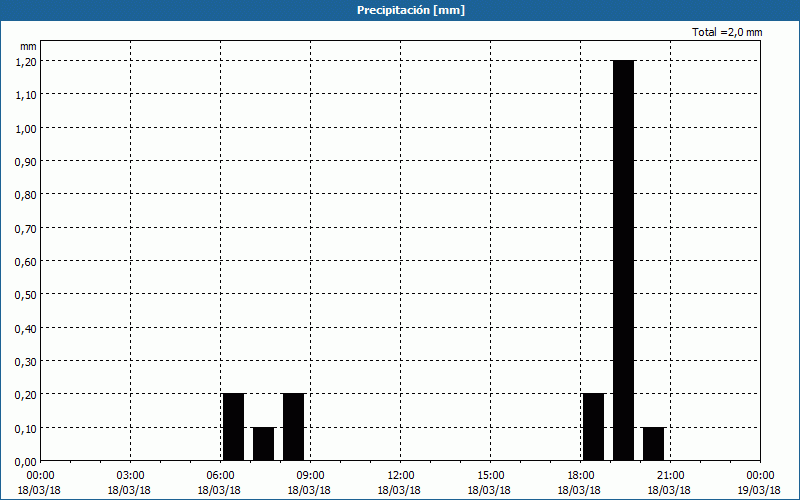Click the "Total =2,0 mm" label
Viewport: 800px width, 500px height.
[x=727, y=32]
